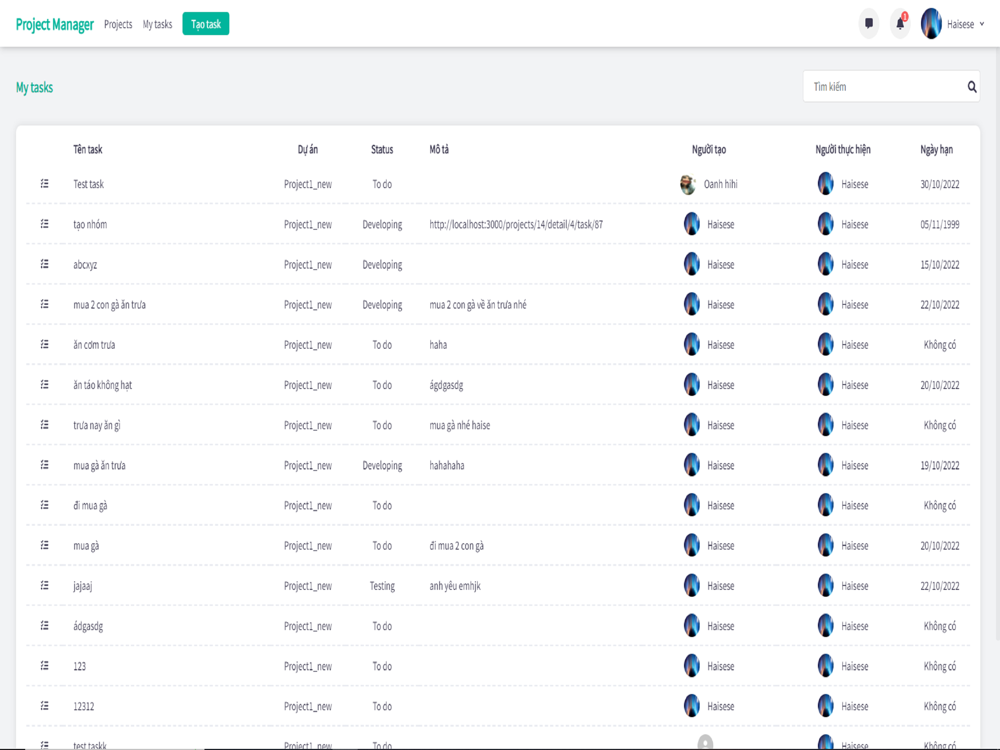Click the Testing status in jajaaj row

tap(382, 586)
